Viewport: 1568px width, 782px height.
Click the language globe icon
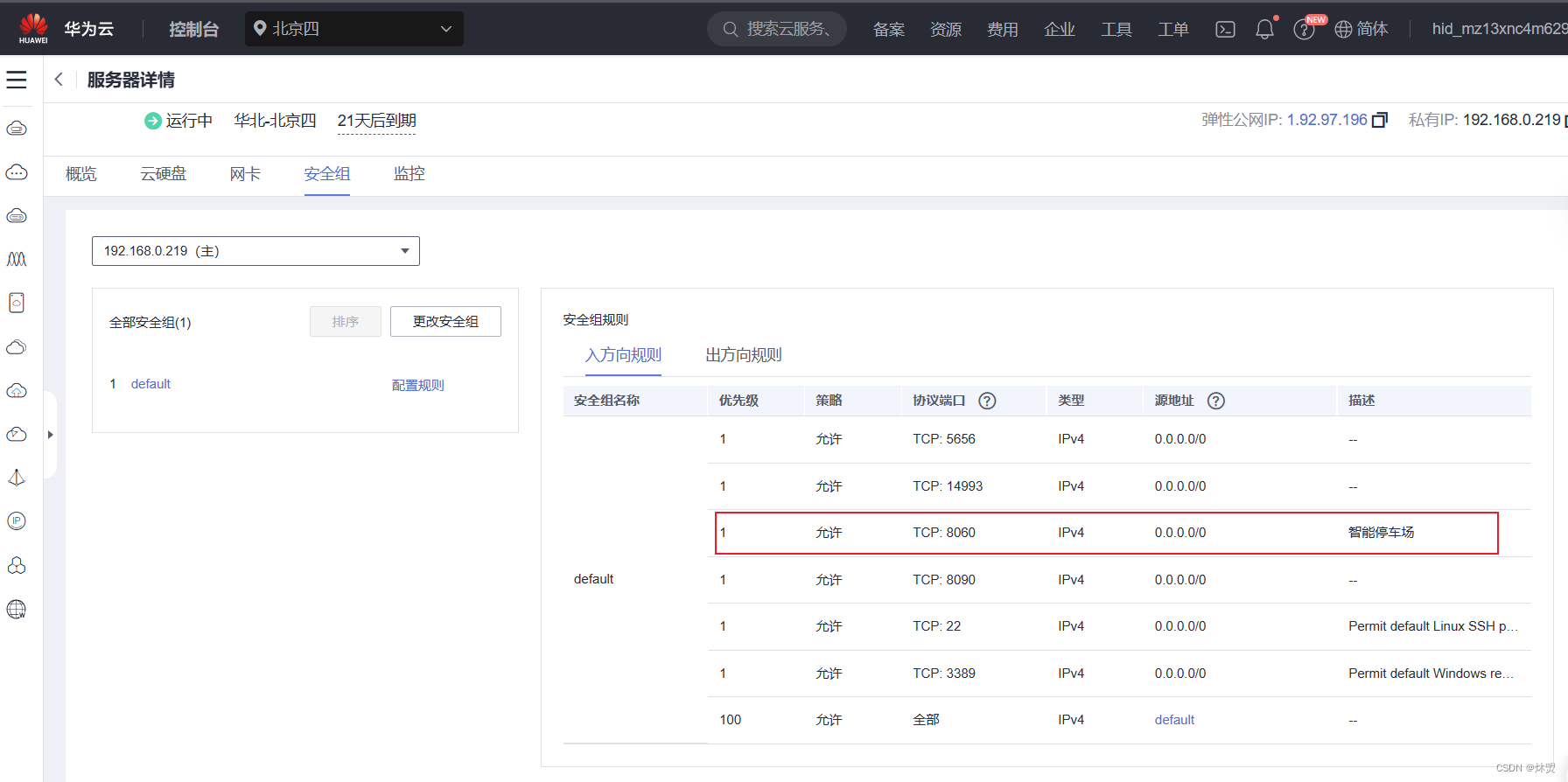click(1343, 30)
